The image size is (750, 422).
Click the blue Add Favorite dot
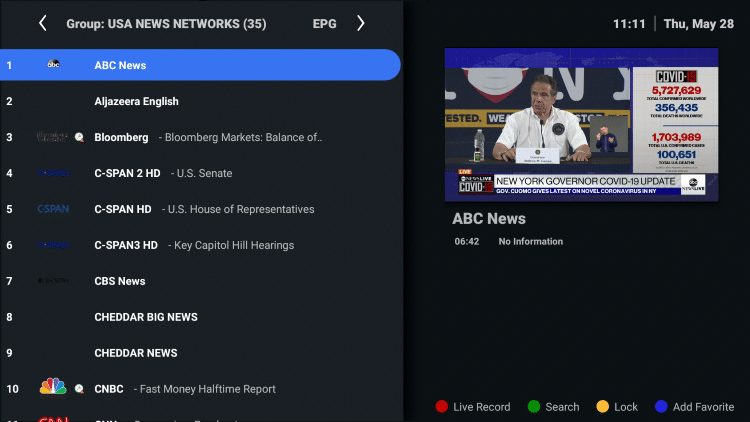coord(661,407)
